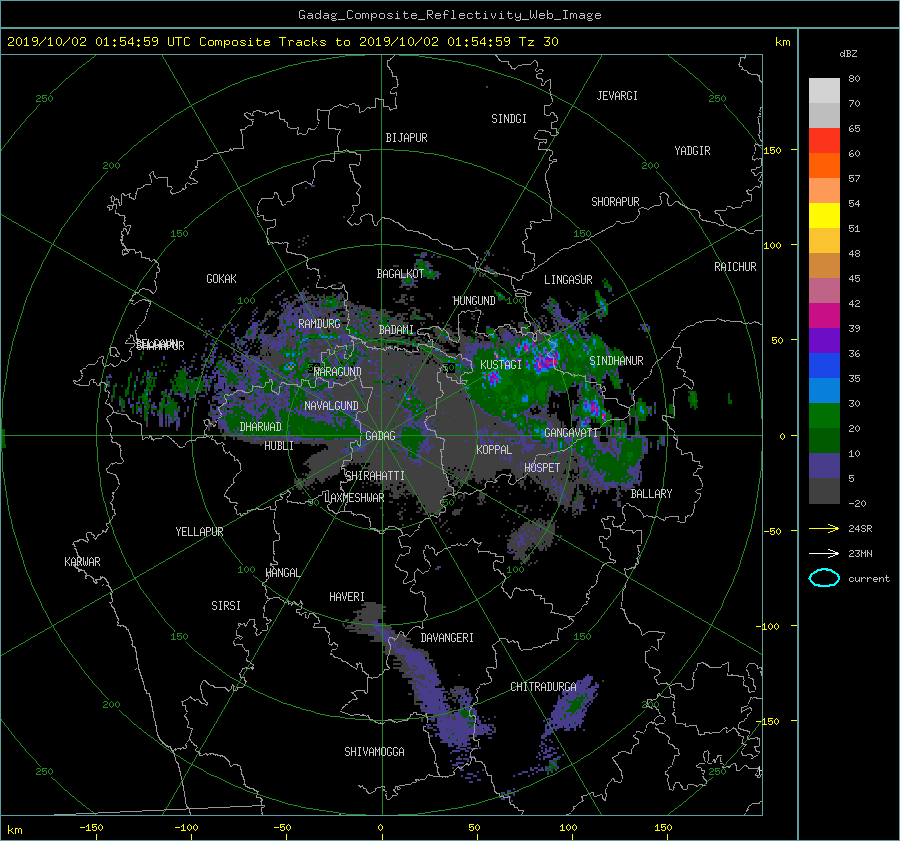Pick the magenta 39-42 dBZ swatch
Viewport: 900px width, 841px height.
pyautogui.click(x=824, y=316)
